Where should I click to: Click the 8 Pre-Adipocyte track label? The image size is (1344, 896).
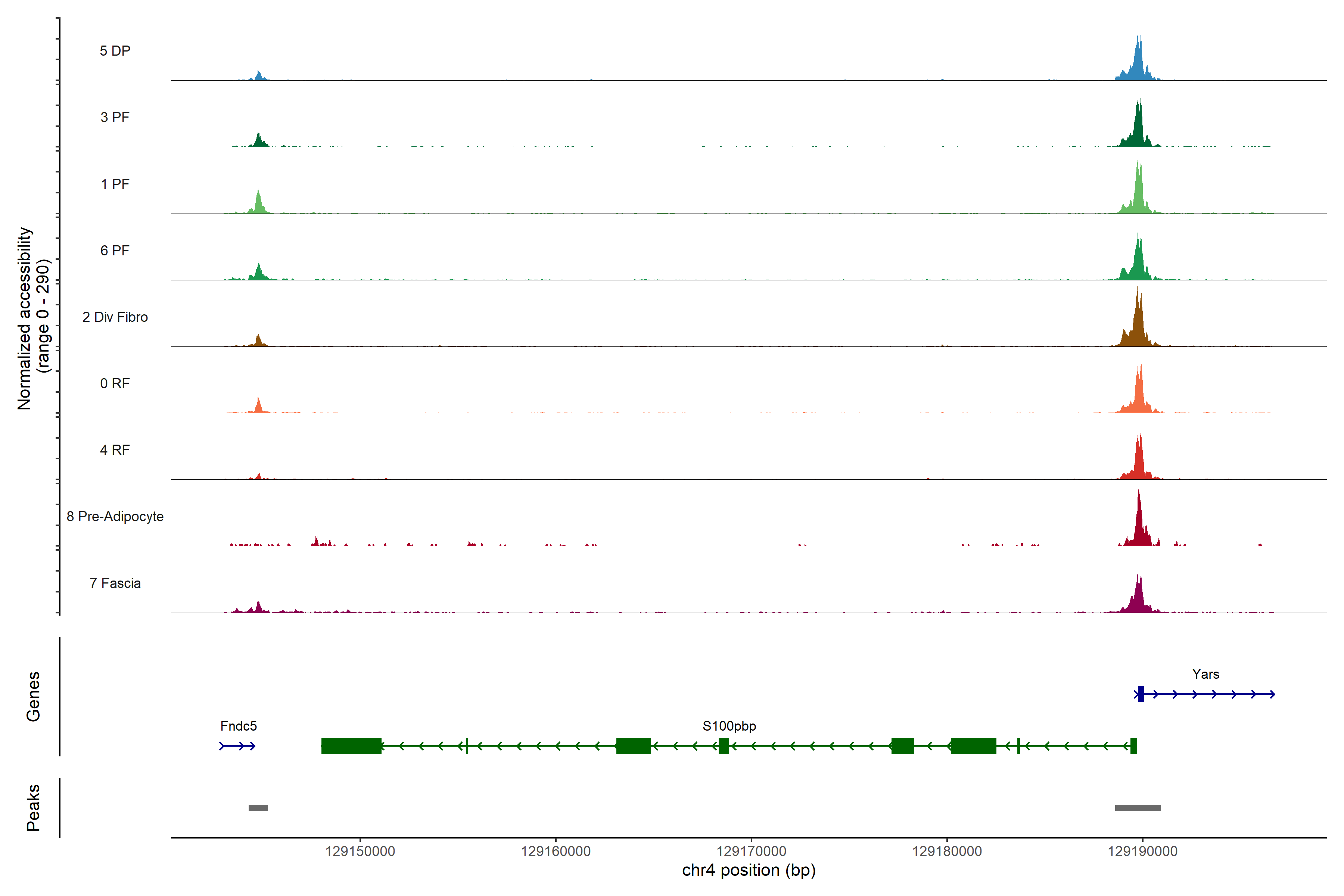pyautogui.click(x=115, y=517)
